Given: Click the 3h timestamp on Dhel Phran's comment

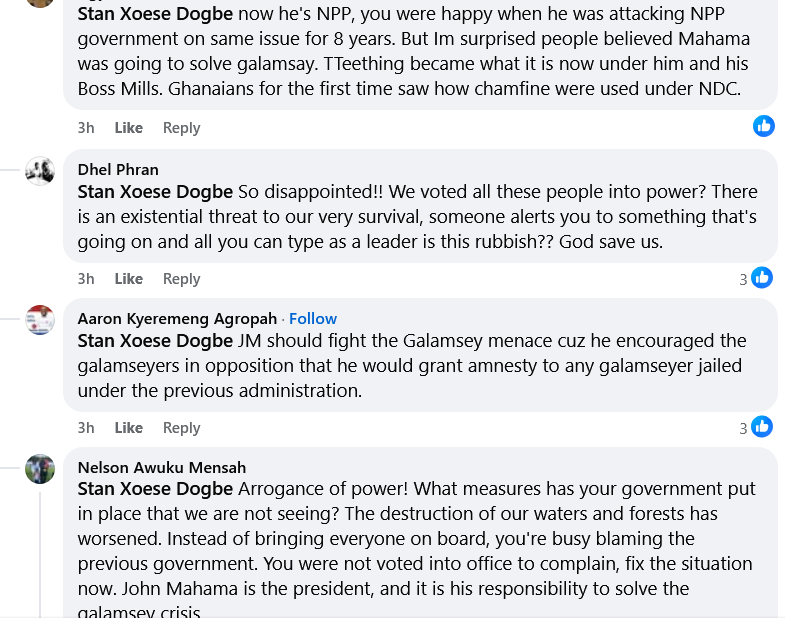Looking at the screenshot, I should (86, 279).
